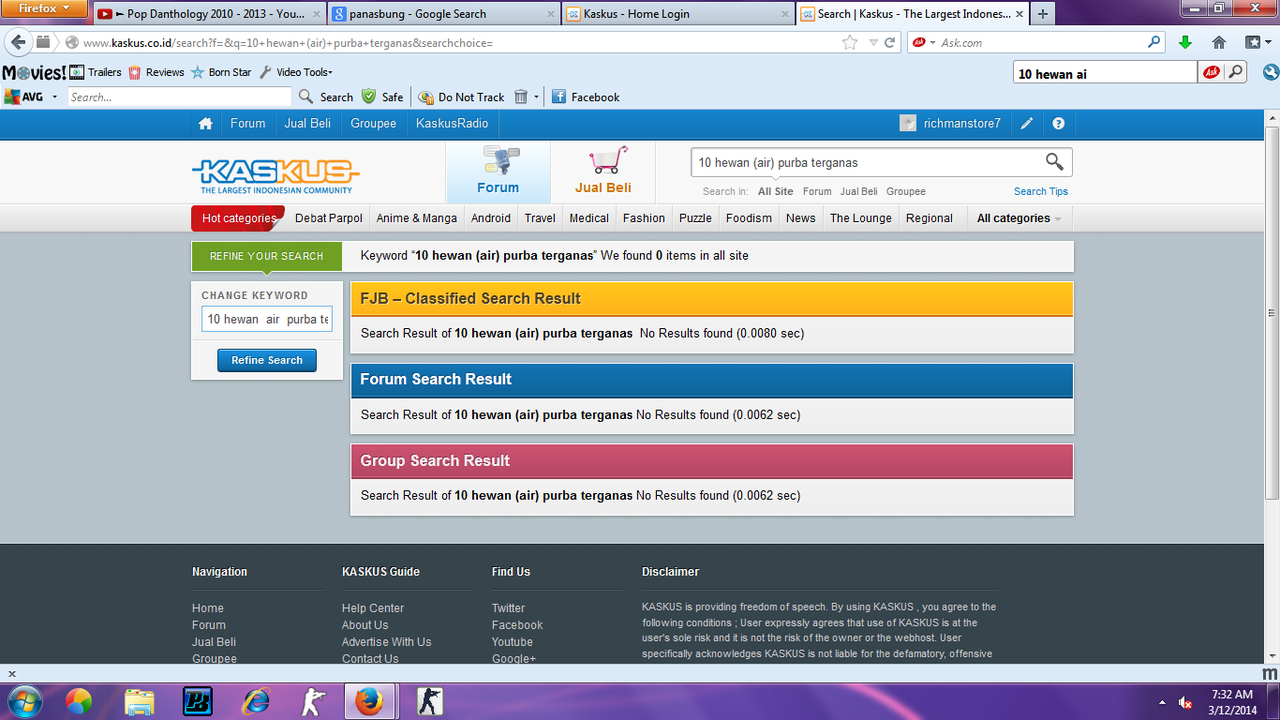Reload the page with the refresh icon
Screen dimensions: 1280x720
click(x=890, y=43)
